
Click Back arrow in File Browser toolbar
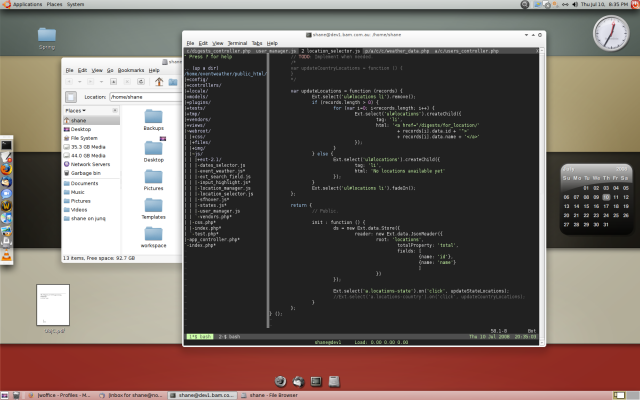(69, 82)
